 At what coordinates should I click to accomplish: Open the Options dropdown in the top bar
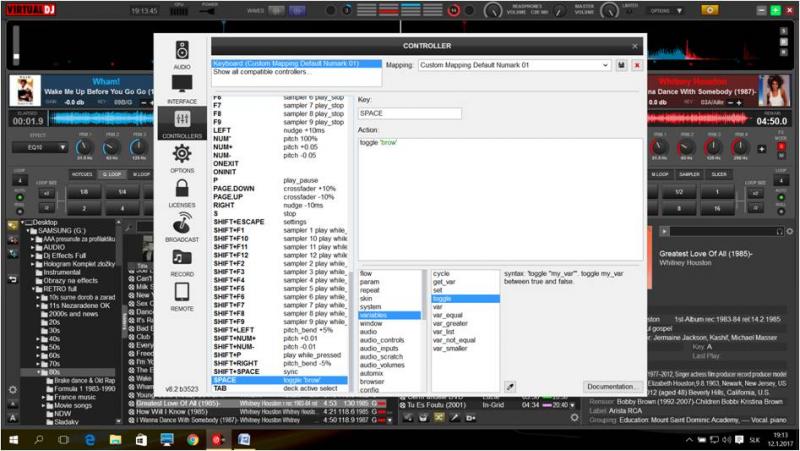[x=666, y=11]
